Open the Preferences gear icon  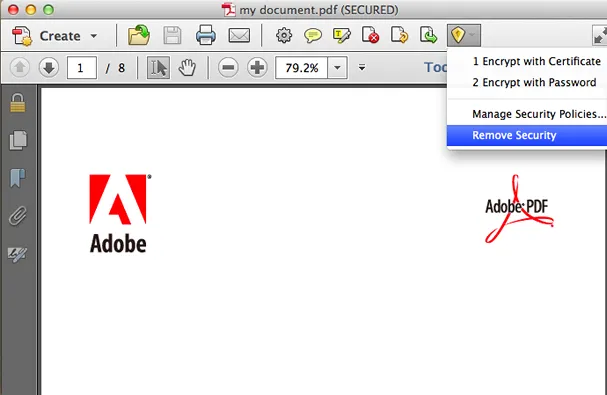pos(284,36)
